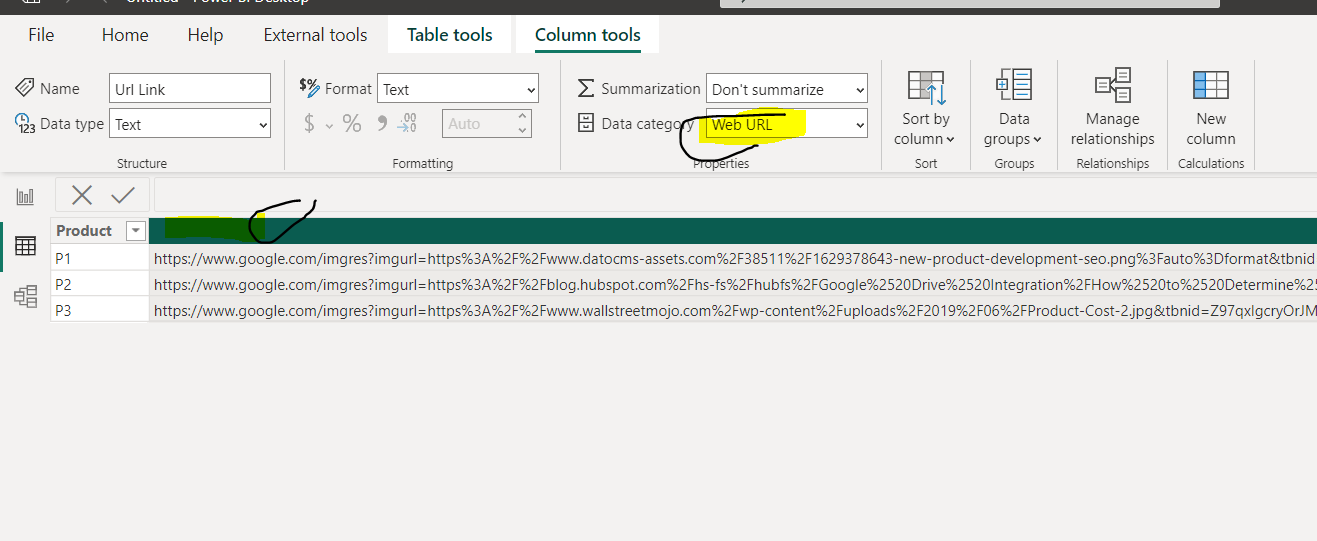Image resolution: width=1317 pixels, height=541 pixels.
Task: Click the Data groups button
Action: point(1013,108)
